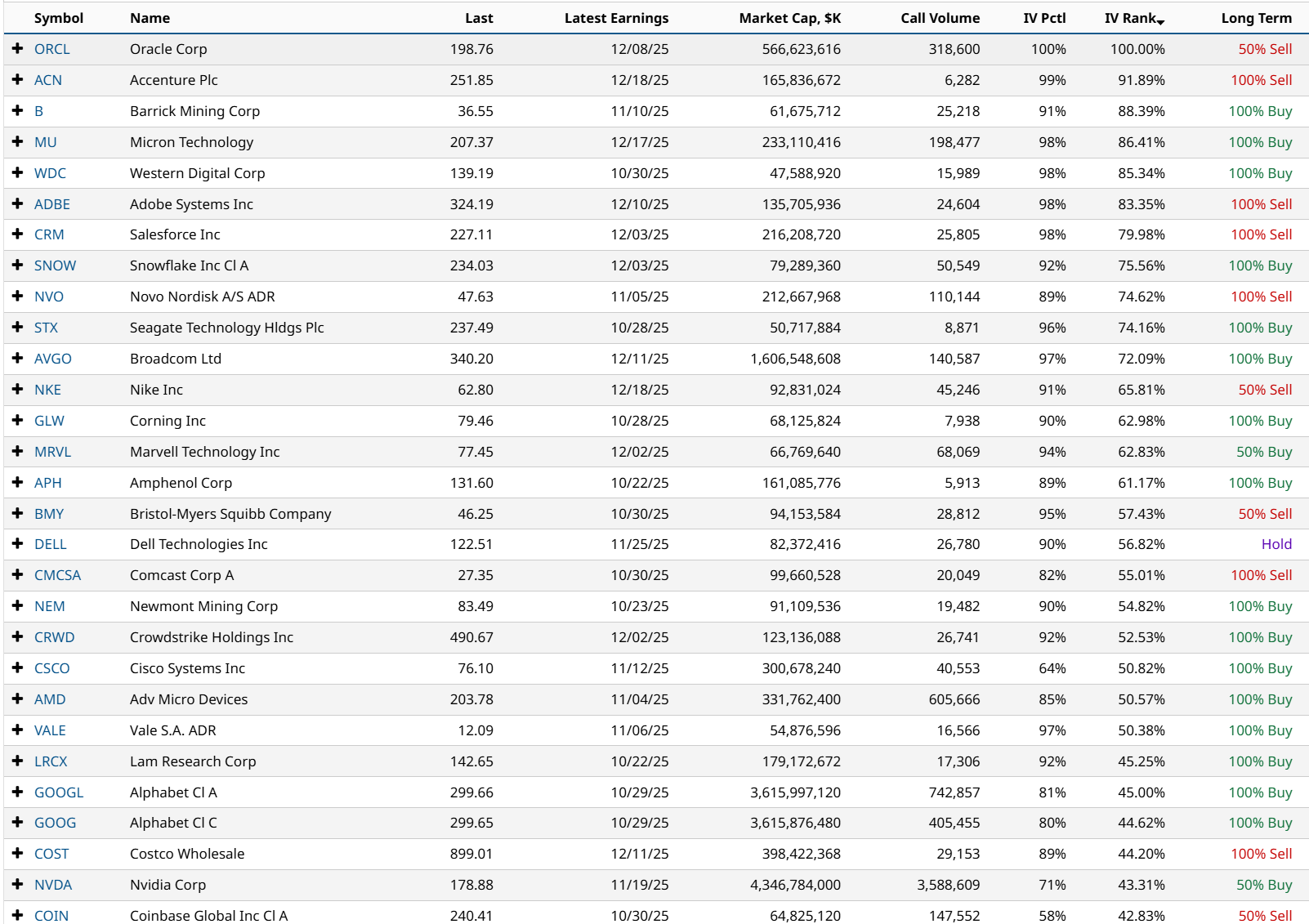Viewport: 1309px width, 924px height.
Task: Expand the DELL row plus icon
Action: pyautogui.click(x=17, y=544)
